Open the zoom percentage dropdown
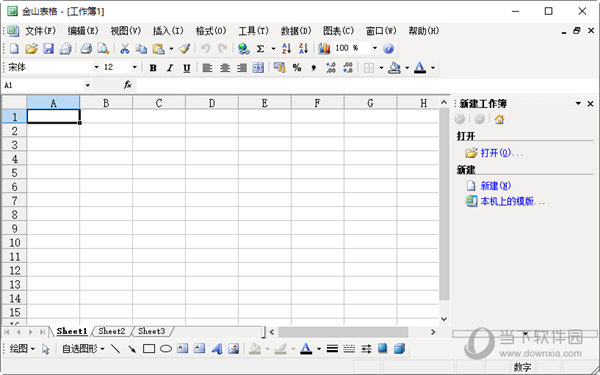The image size is (600, 375). (375, 48)
